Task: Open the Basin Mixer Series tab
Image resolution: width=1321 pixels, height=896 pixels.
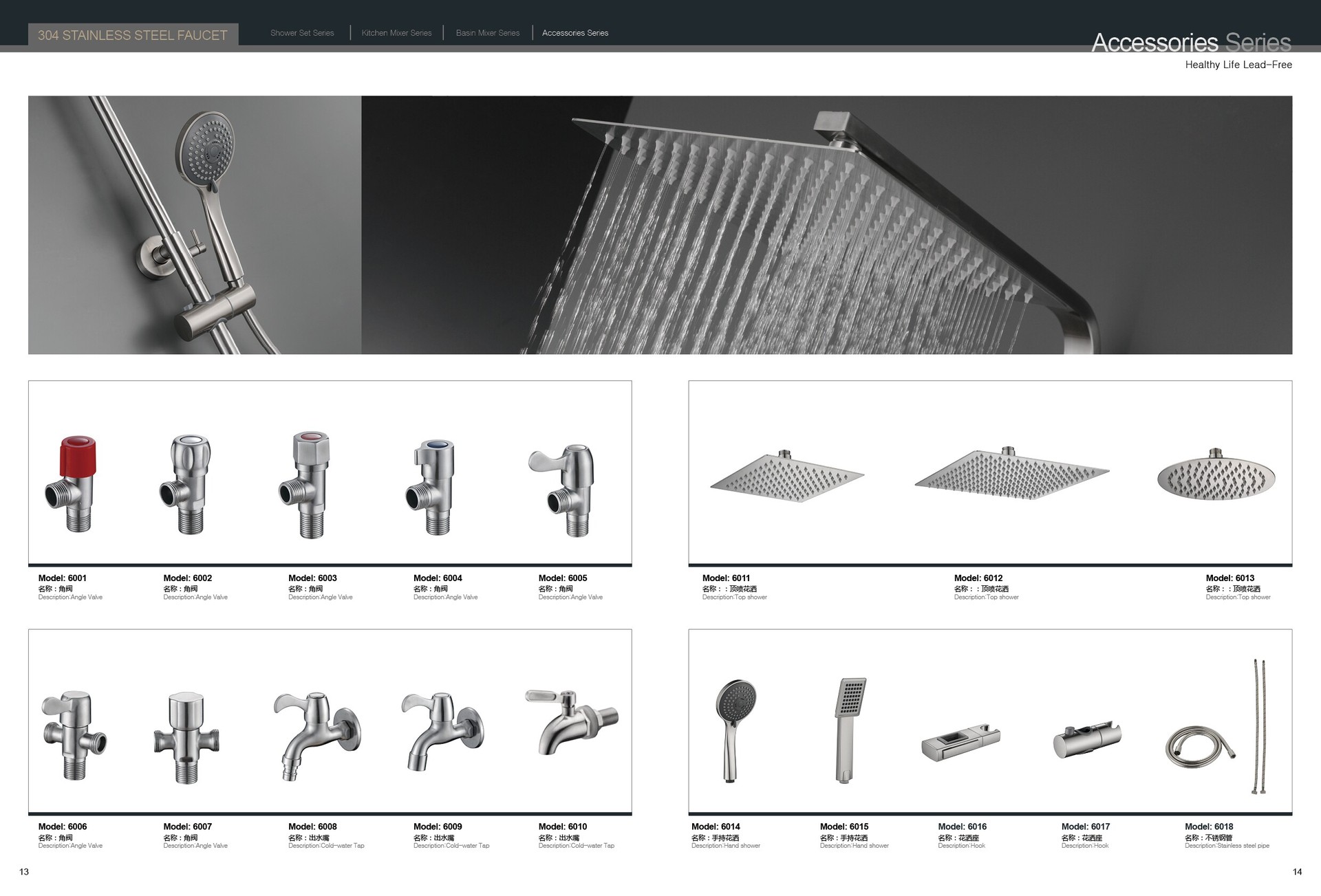Action: pos(487,33)
